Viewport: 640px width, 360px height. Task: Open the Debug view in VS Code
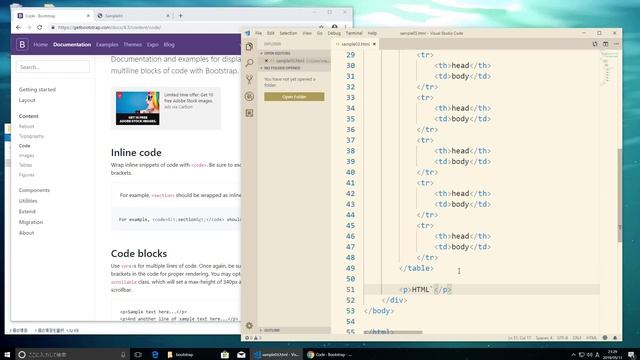click(x=249, y=96)
